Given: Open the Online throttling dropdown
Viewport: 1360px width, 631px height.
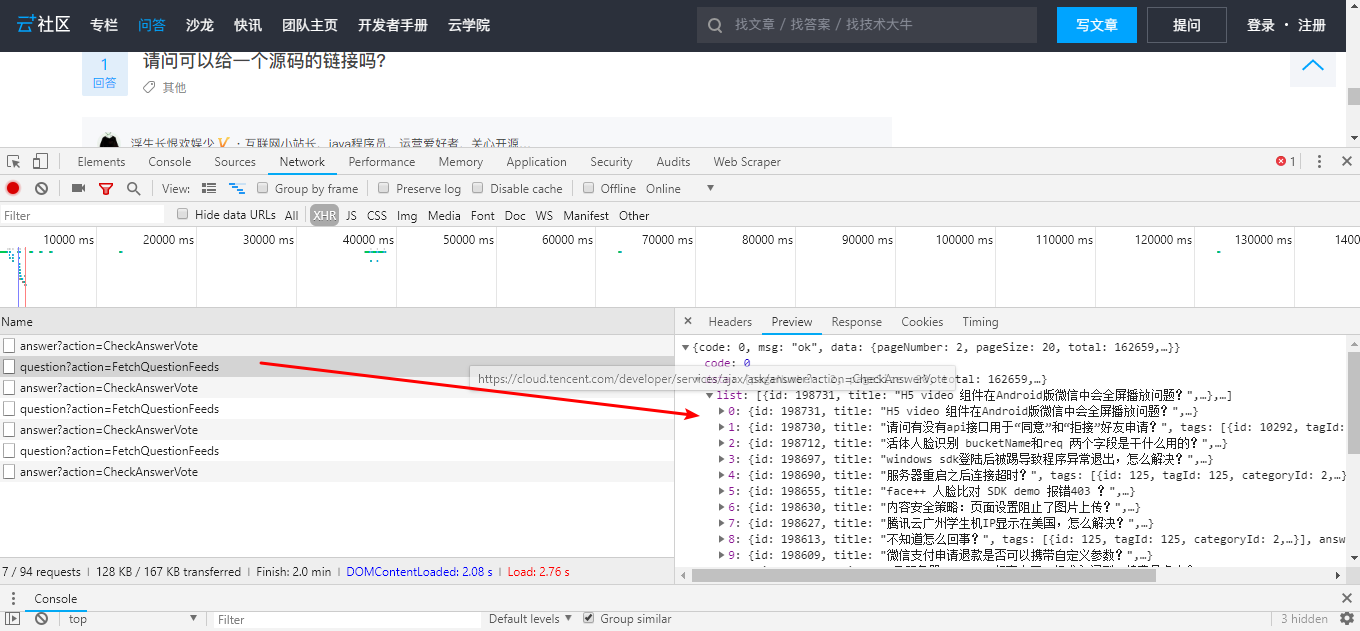Looking at the screenshot, I should 680,188.
